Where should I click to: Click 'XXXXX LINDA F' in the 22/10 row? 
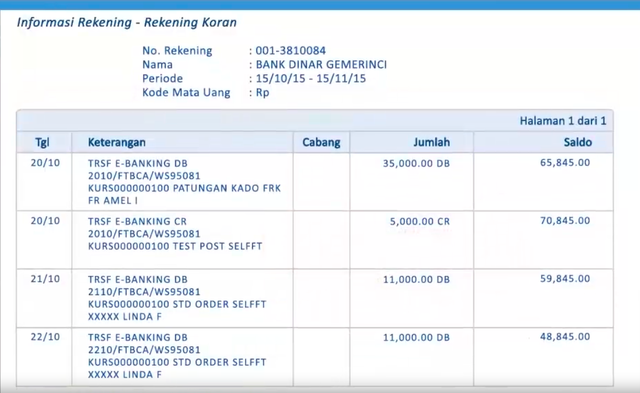[x=124, y=374]
